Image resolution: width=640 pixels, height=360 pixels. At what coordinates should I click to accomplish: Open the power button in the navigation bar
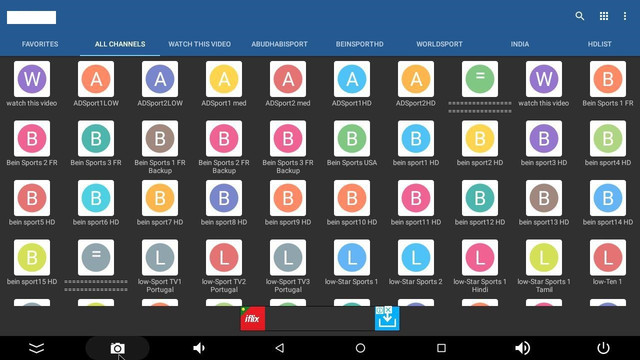tap(603, 348)
